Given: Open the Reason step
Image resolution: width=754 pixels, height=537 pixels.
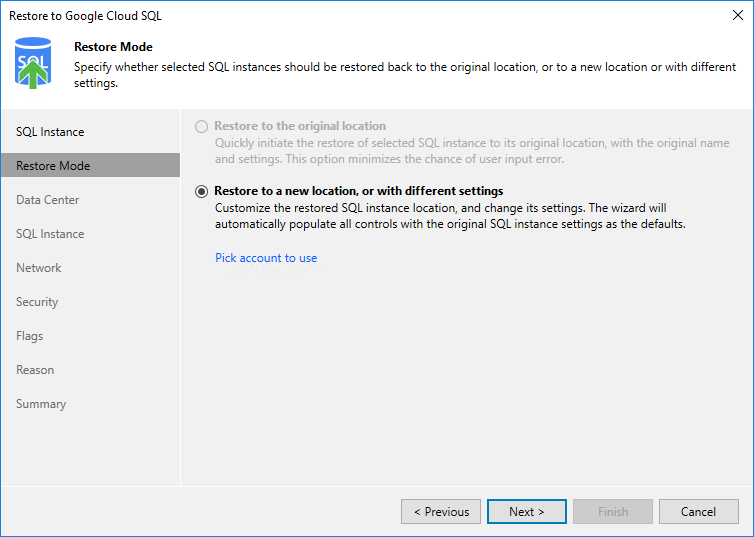Looking at the screenshot, I should (35, 370).
